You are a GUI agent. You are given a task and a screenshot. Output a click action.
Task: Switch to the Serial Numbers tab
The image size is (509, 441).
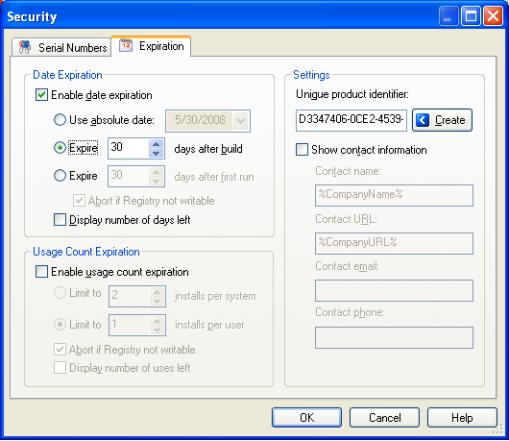[x=62, y=47]
